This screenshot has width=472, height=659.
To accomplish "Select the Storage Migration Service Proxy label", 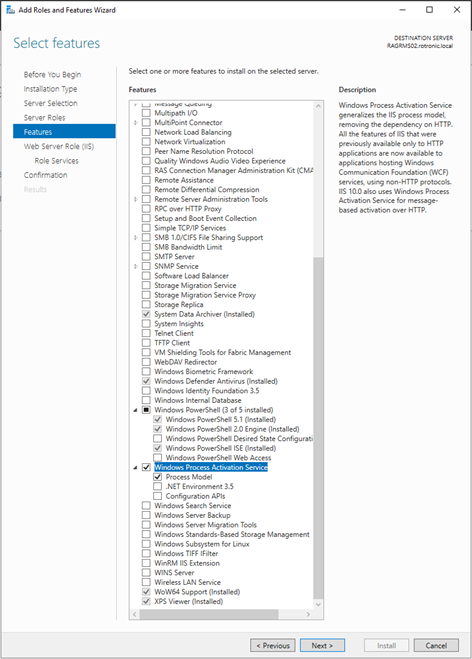I will point(205,295).
